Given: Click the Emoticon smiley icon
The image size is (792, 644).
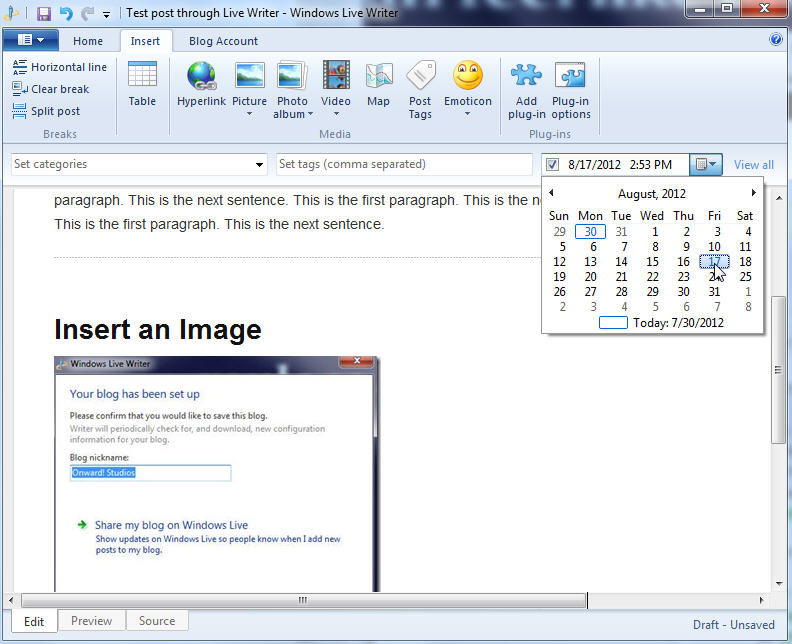Looking at the screenshot, I should [x=468, y=76].
